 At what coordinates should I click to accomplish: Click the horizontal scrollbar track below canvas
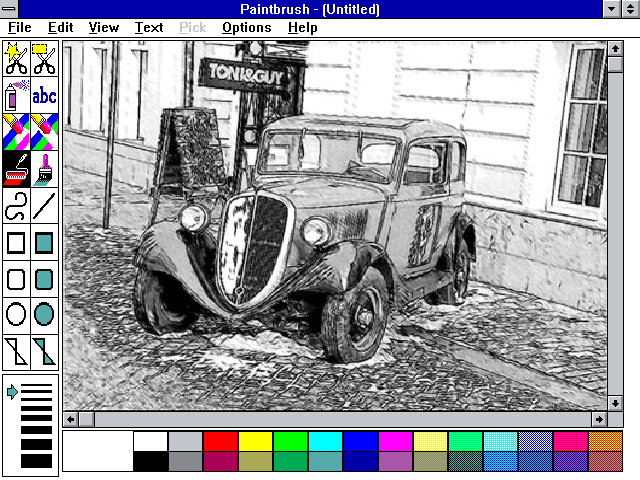(x=340, y=418)
